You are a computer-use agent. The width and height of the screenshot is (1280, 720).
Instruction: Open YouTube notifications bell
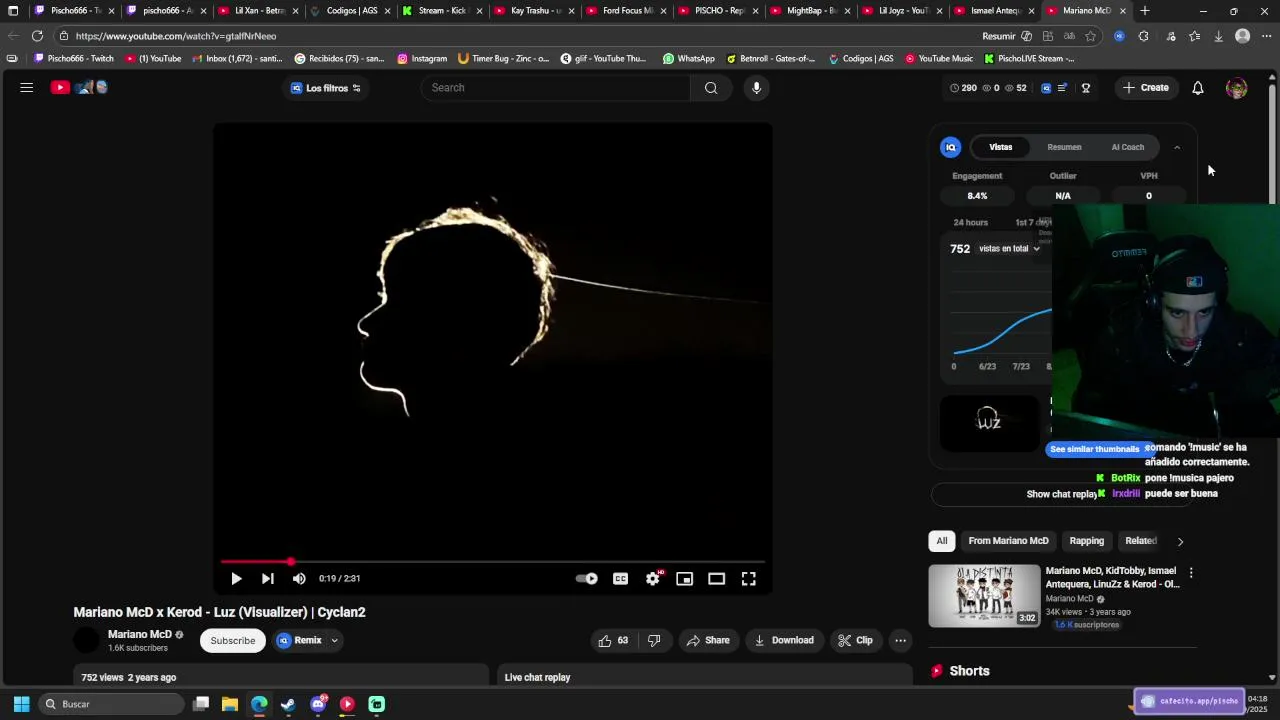pyautogui.click(x=1198, y=88)
